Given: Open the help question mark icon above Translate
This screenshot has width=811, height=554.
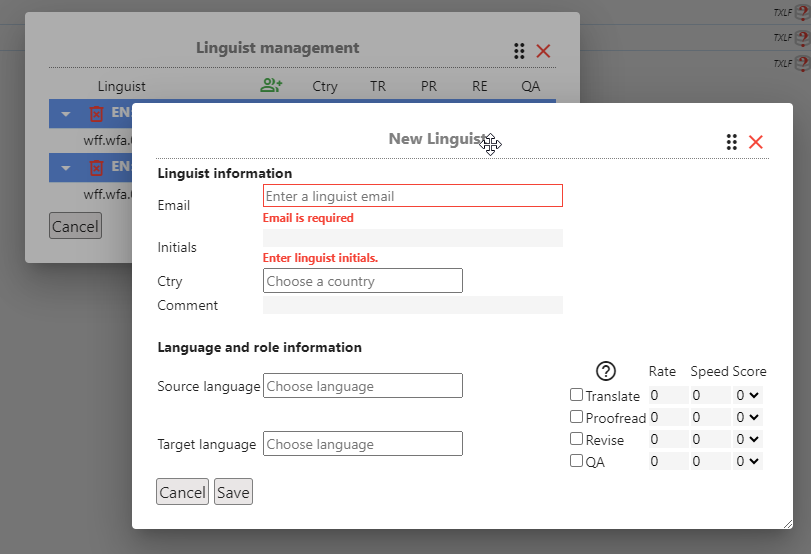Looking at the screenshot, I should tap(606, 371).
